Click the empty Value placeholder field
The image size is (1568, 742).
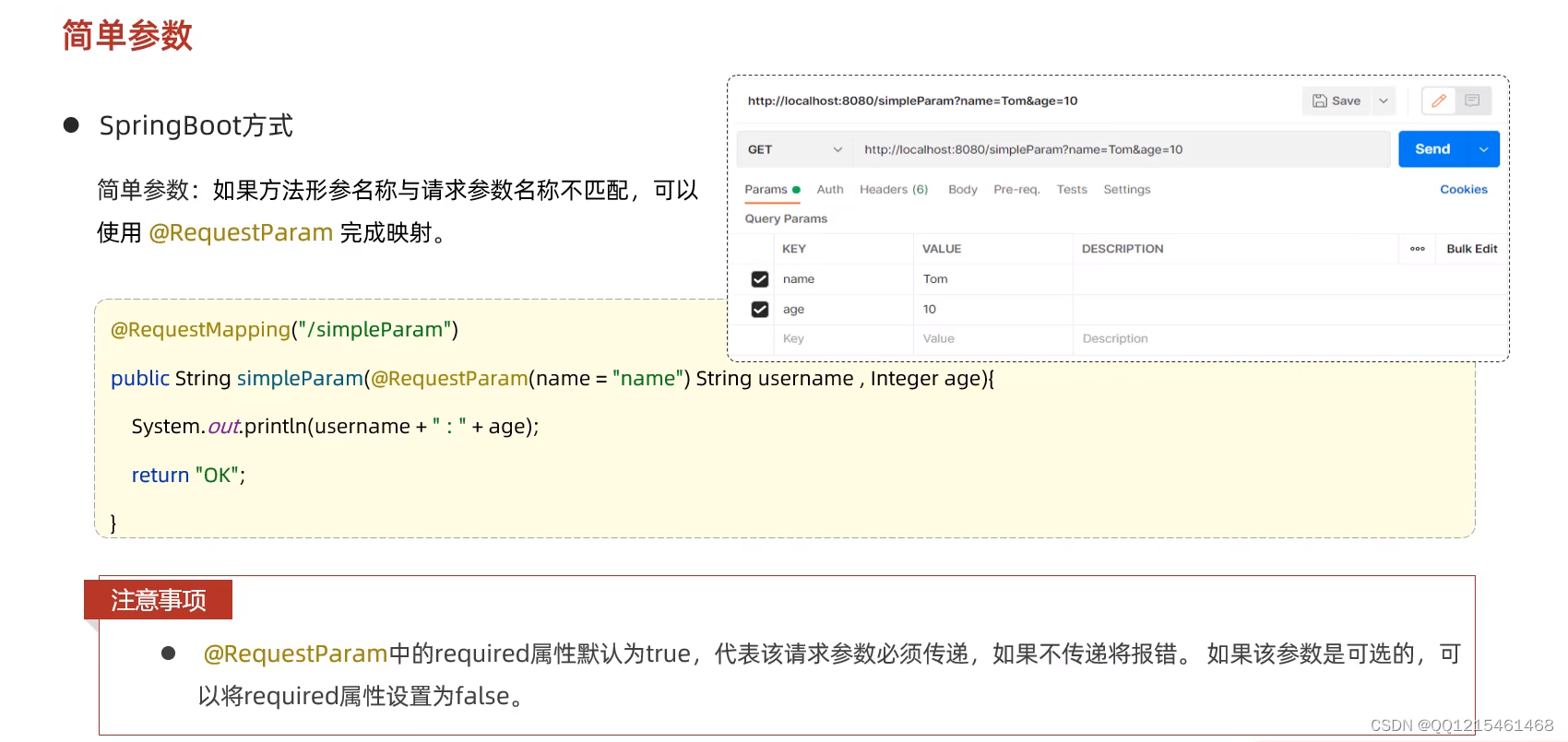[993, 339]
